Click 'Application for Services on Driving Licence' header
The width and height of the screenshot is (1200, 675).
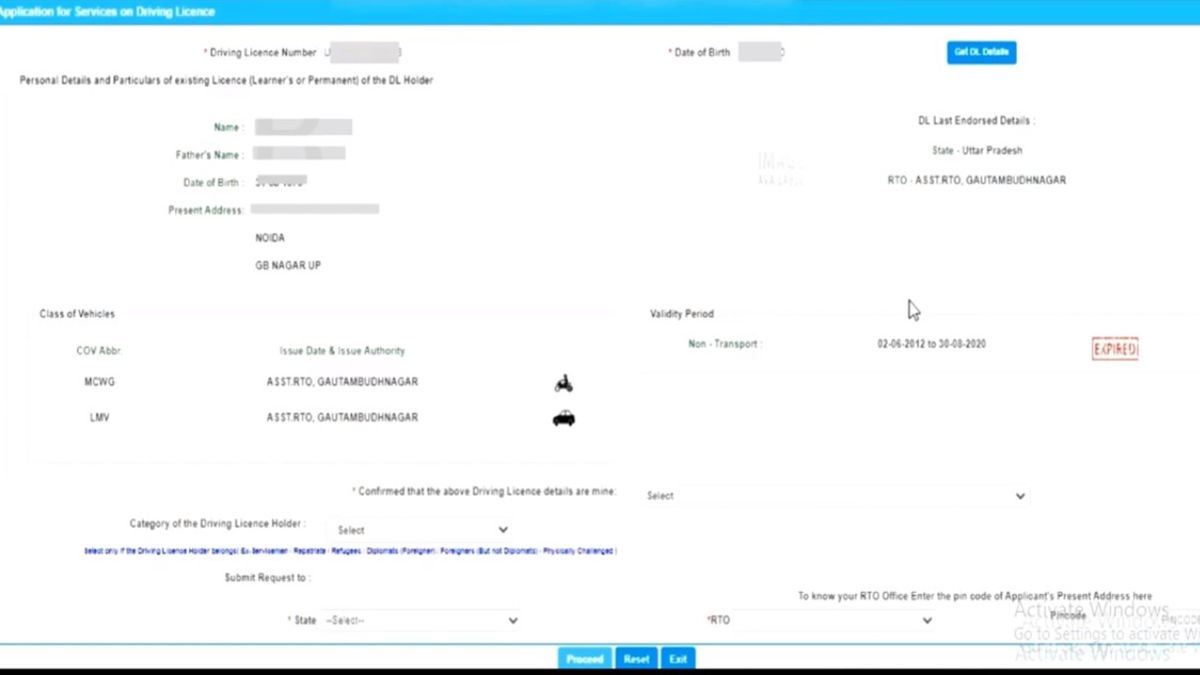coord(107,12)
